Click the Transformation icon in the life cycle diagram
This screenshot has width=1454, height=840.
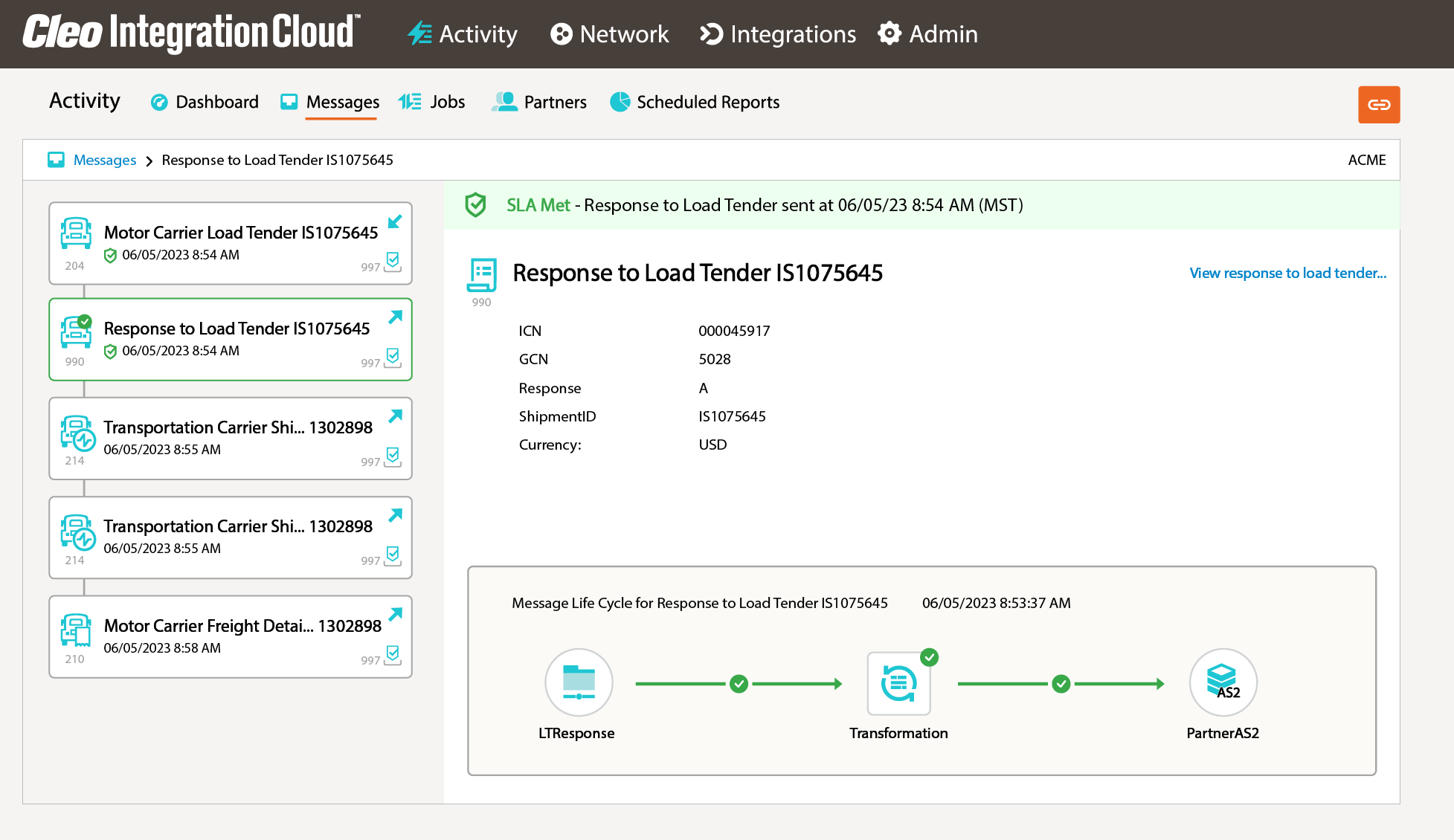click(x=899, y=683)
